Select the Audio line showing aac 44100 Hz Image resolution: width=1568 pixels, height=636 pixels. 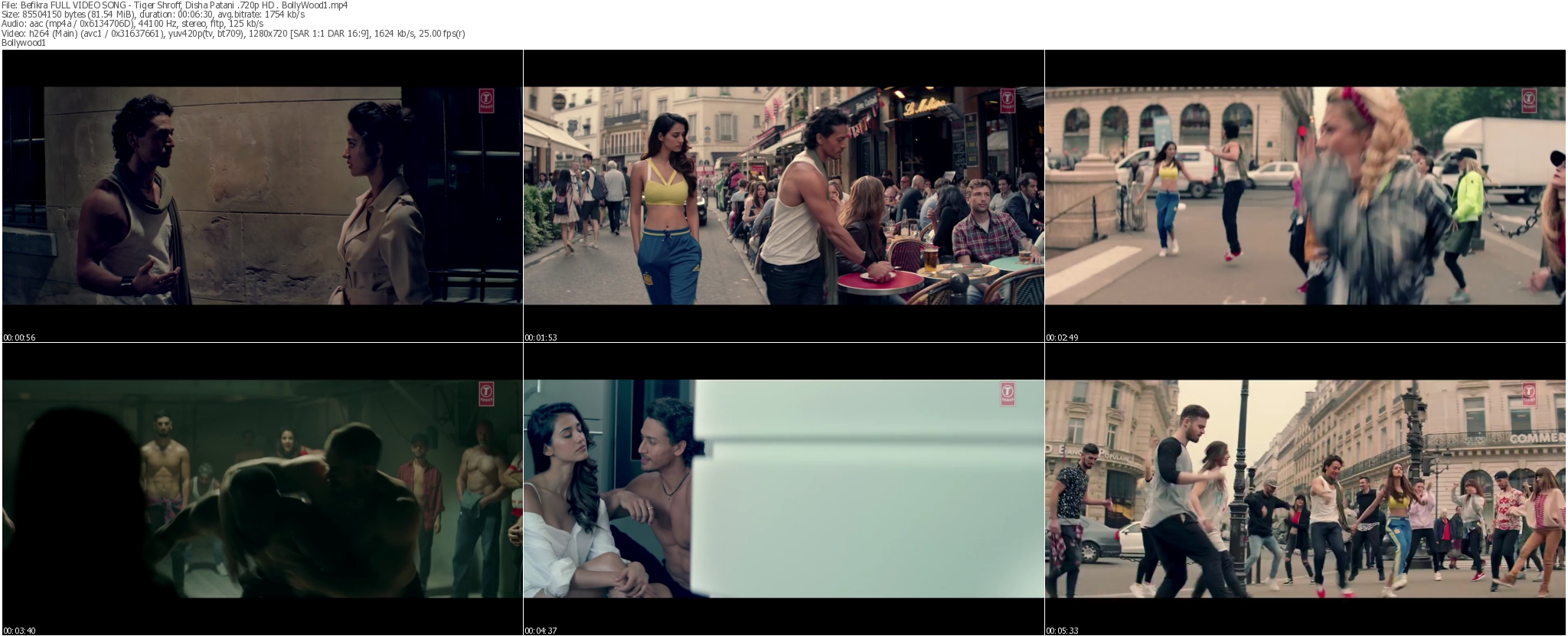[x=132, y=24]
